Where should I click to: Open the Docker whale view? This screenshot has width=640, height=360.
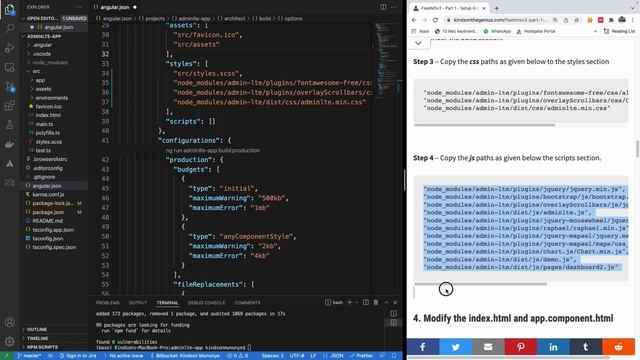9,144
